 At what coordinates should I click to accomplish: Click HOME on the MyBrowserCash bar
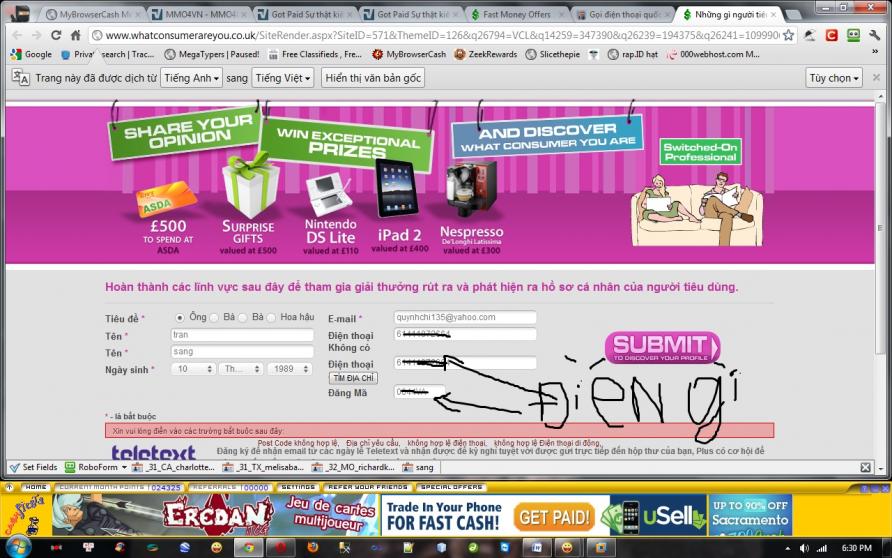click(x=35, y=487)
